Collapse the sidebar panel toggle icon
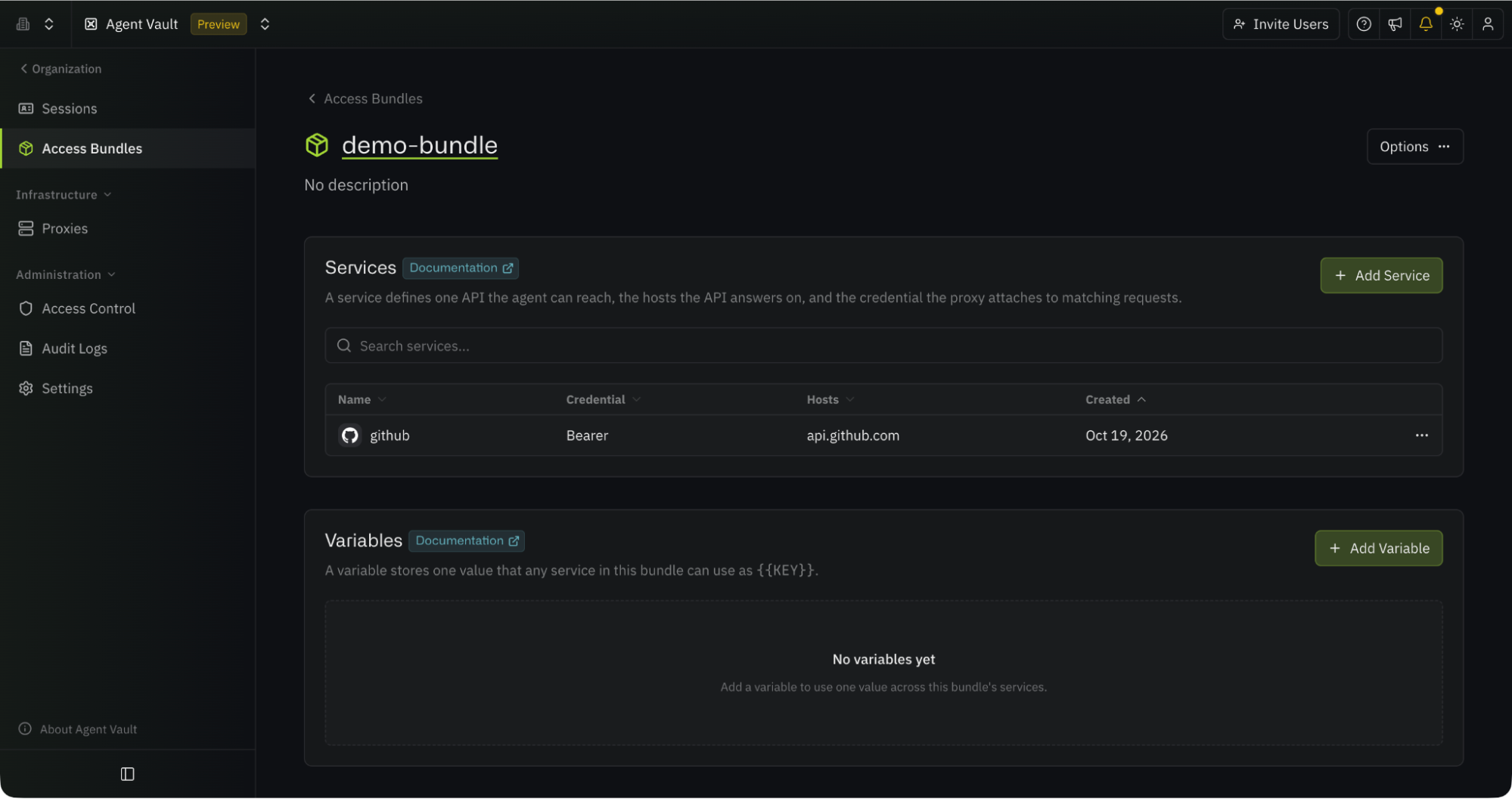The width and height of the screenshot is (1512, 799). point(127,774)
